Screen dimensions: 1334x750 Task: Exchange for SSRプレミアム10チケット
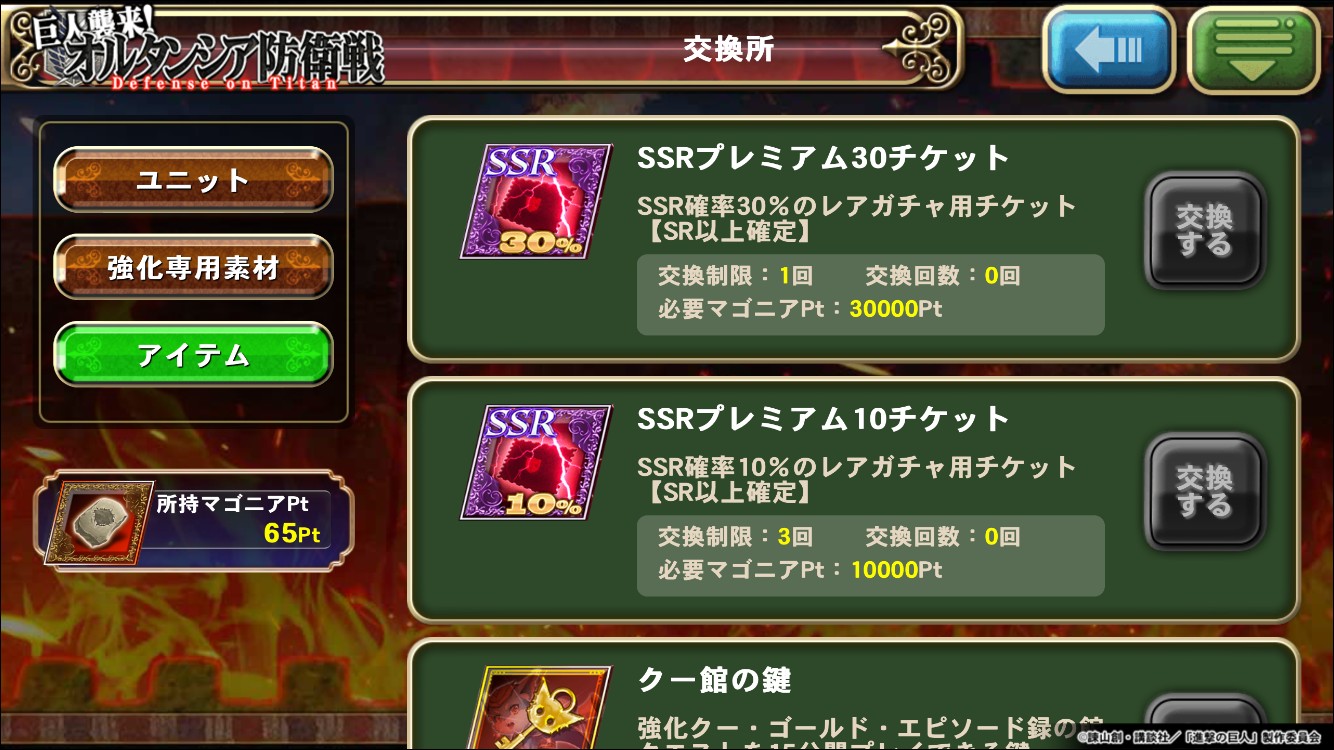click(1205, 492)
